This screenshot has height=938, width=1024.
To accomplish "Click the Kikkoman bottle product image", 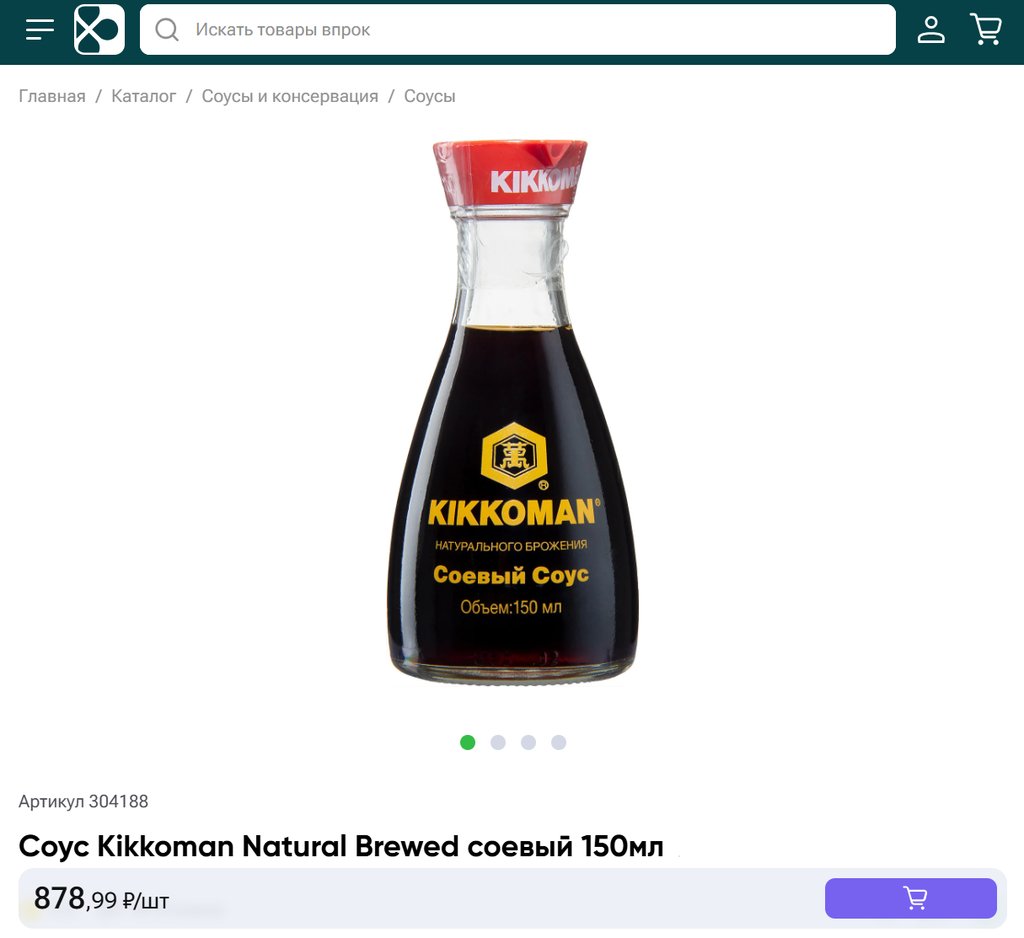I will [512, 412].
